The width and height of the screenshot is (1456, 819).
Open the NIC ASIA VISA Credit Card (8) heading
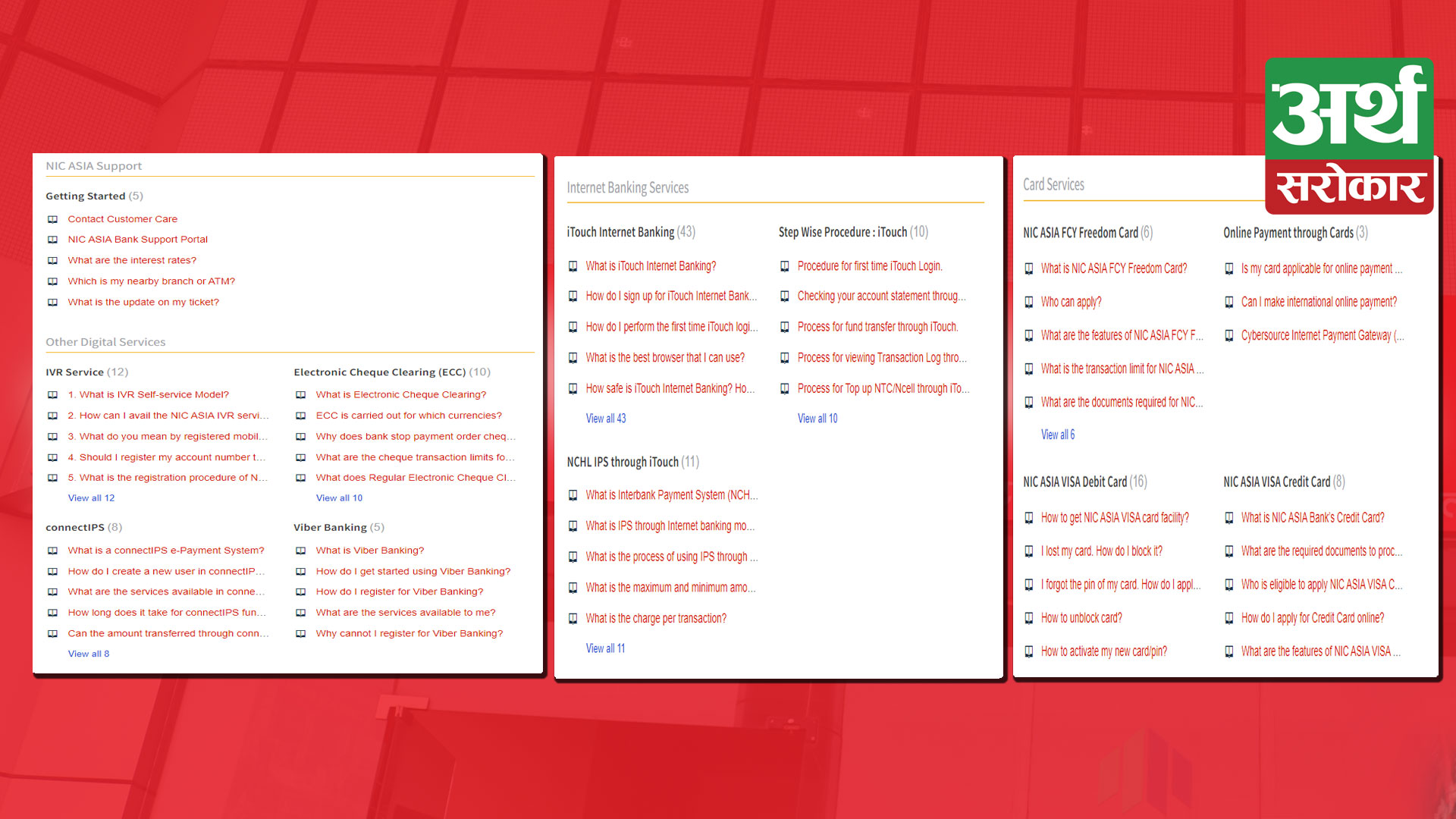[x=1284, y=482]
